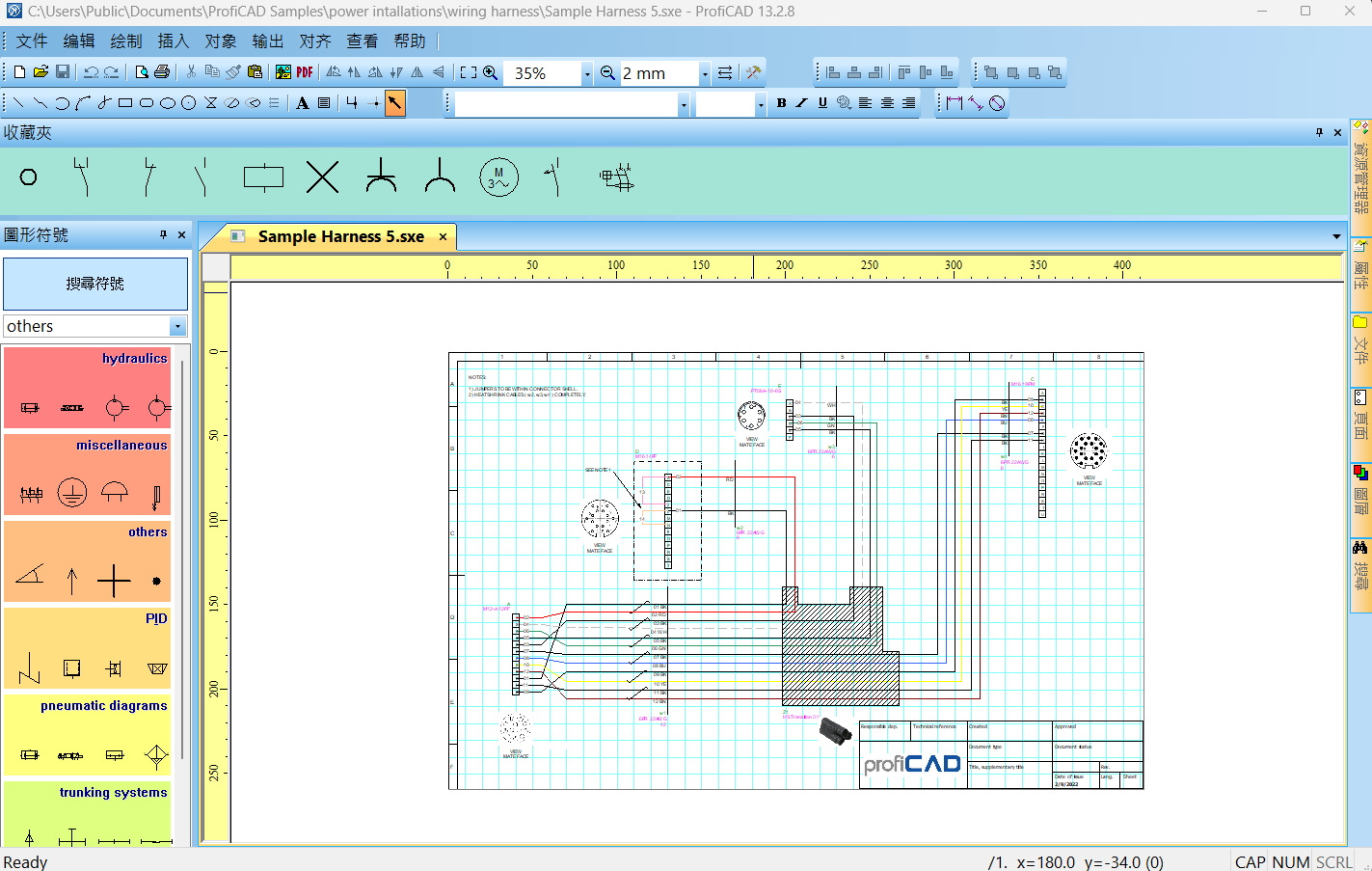Click the zoom in magnifier icon
This screenshot has height=871, width=1372.
[x=490, y=72]
